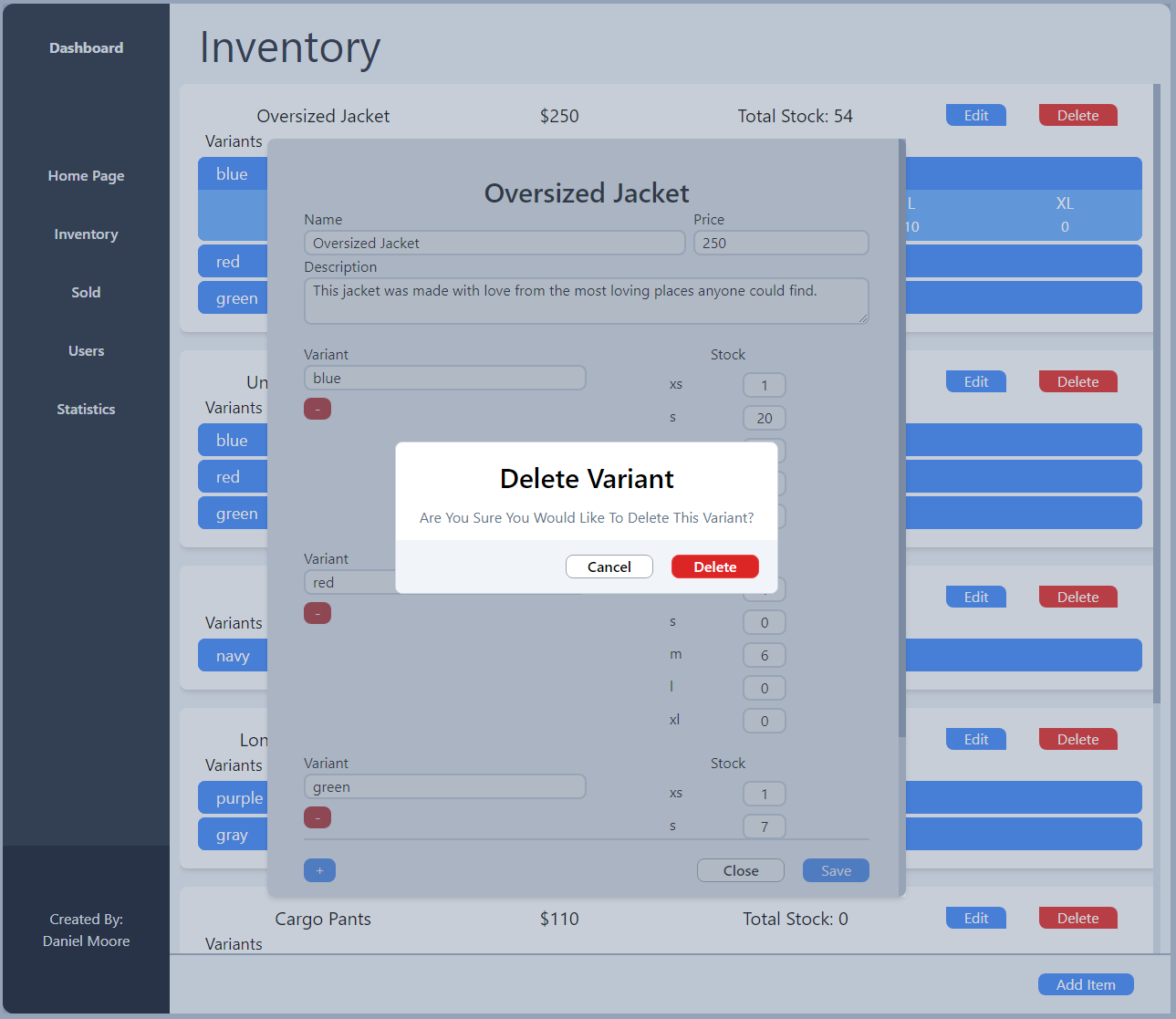Remove the blue variant with its minus button
1176x1019 pixels.
pyautogui.click(x=317, y=409)
